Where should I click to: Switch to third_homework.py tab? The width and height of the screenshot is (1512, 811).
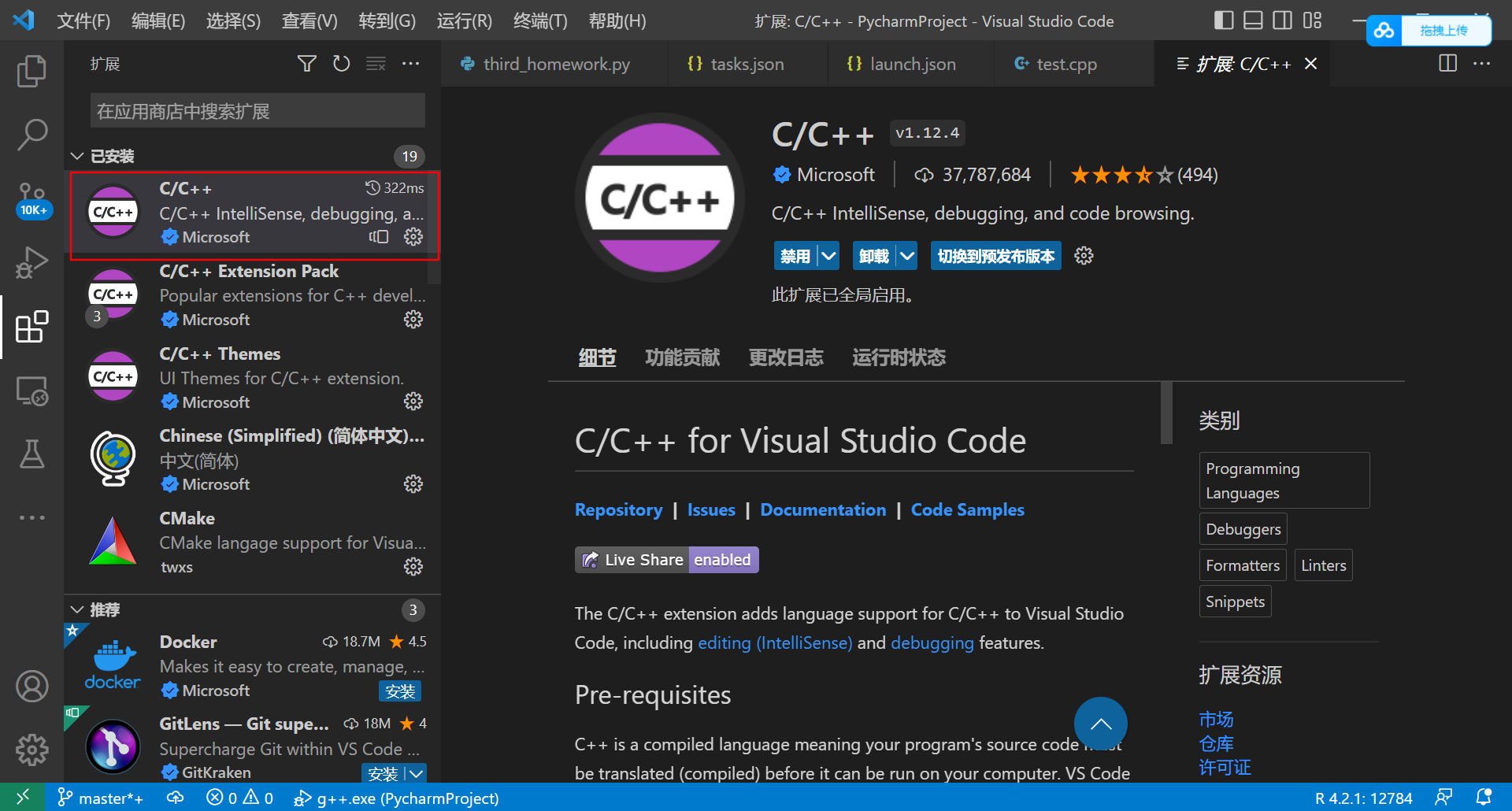click(x=554, y=64)
